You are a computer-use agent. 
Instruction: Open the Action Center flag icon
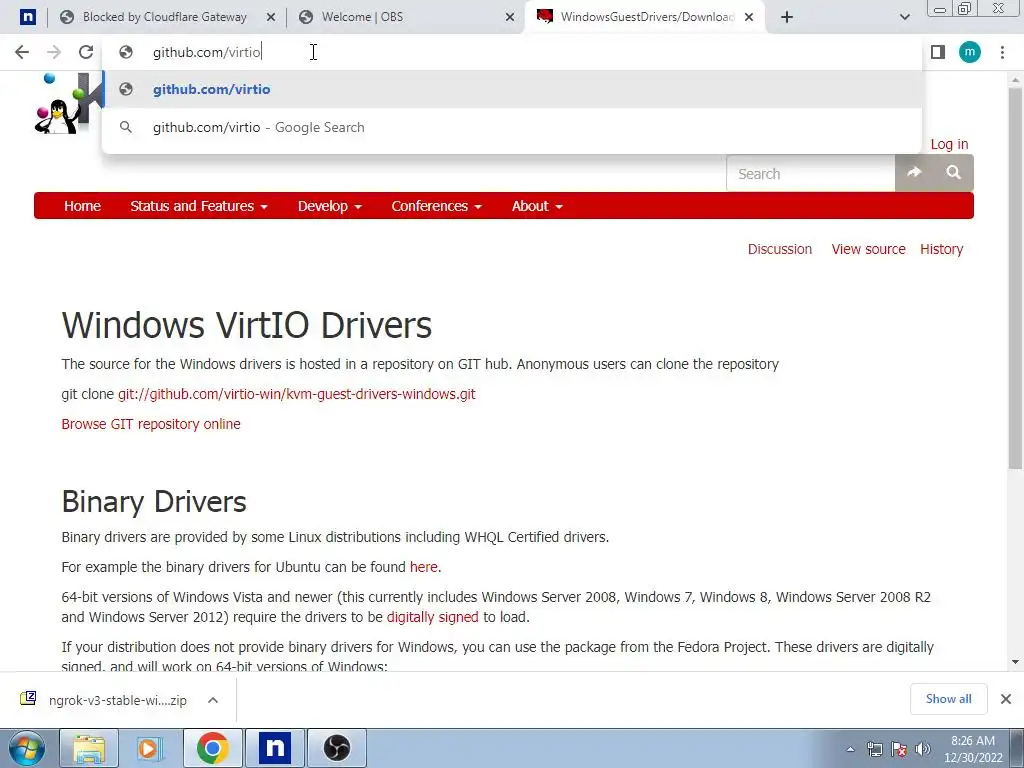(x=899, y=749)
